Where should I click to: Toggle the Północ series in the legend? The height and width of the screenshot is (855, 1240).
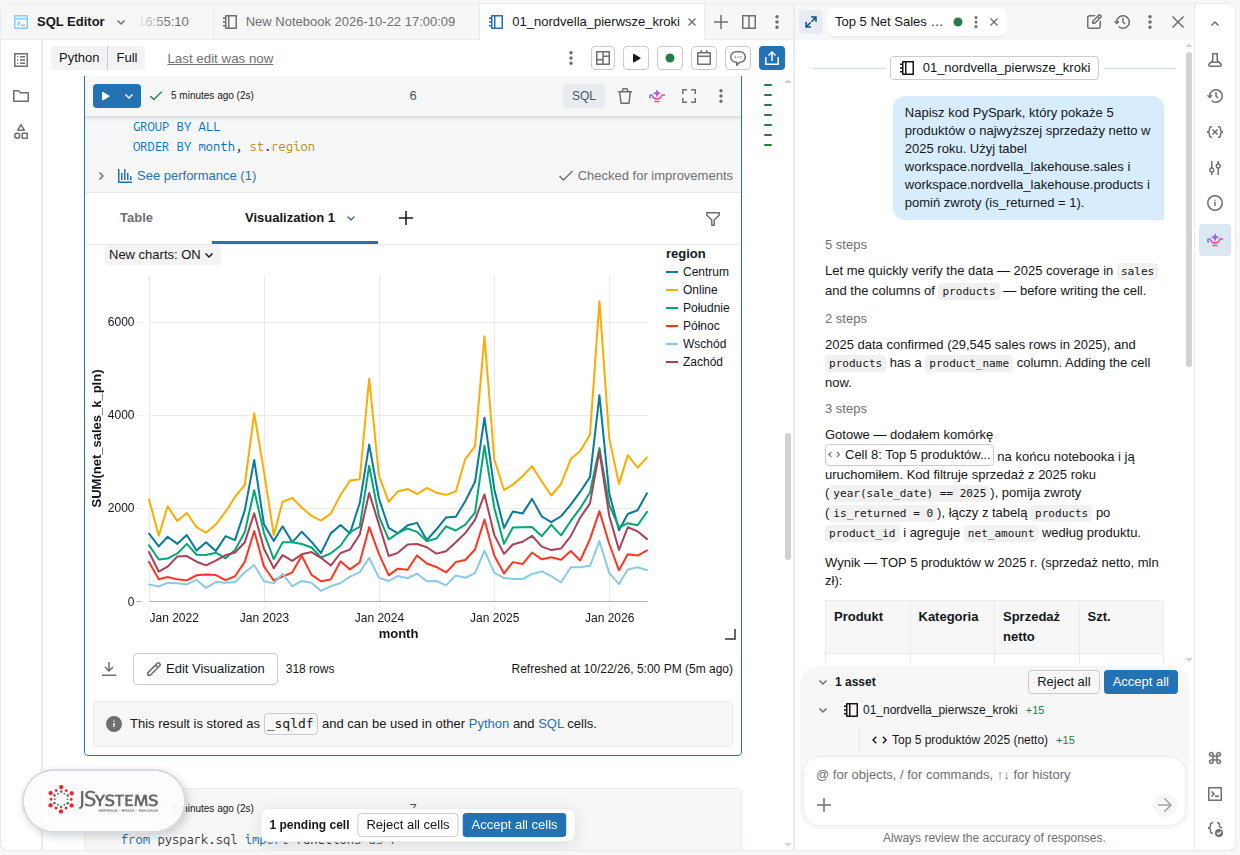click(693, 326)
